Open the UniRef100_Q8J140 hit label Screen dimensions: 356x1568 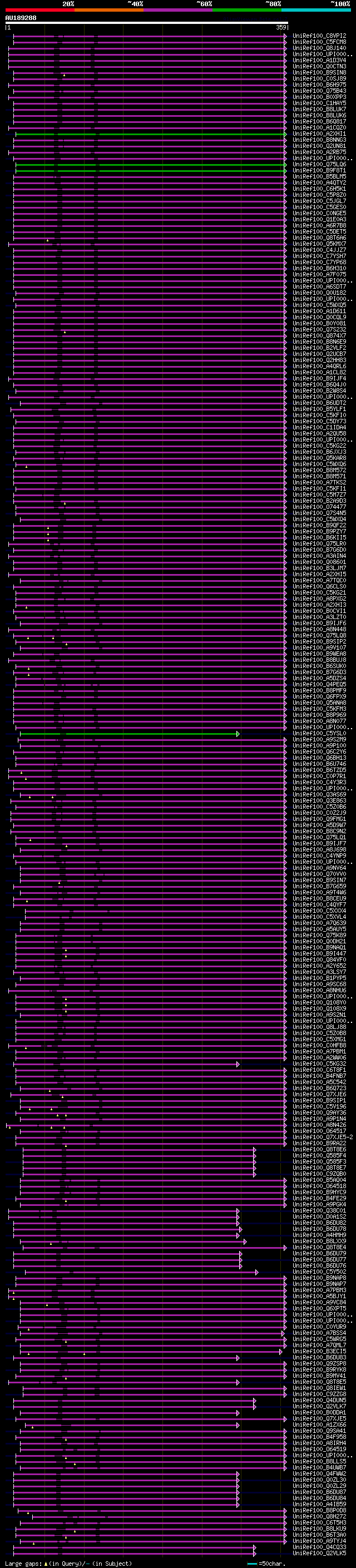319,48
